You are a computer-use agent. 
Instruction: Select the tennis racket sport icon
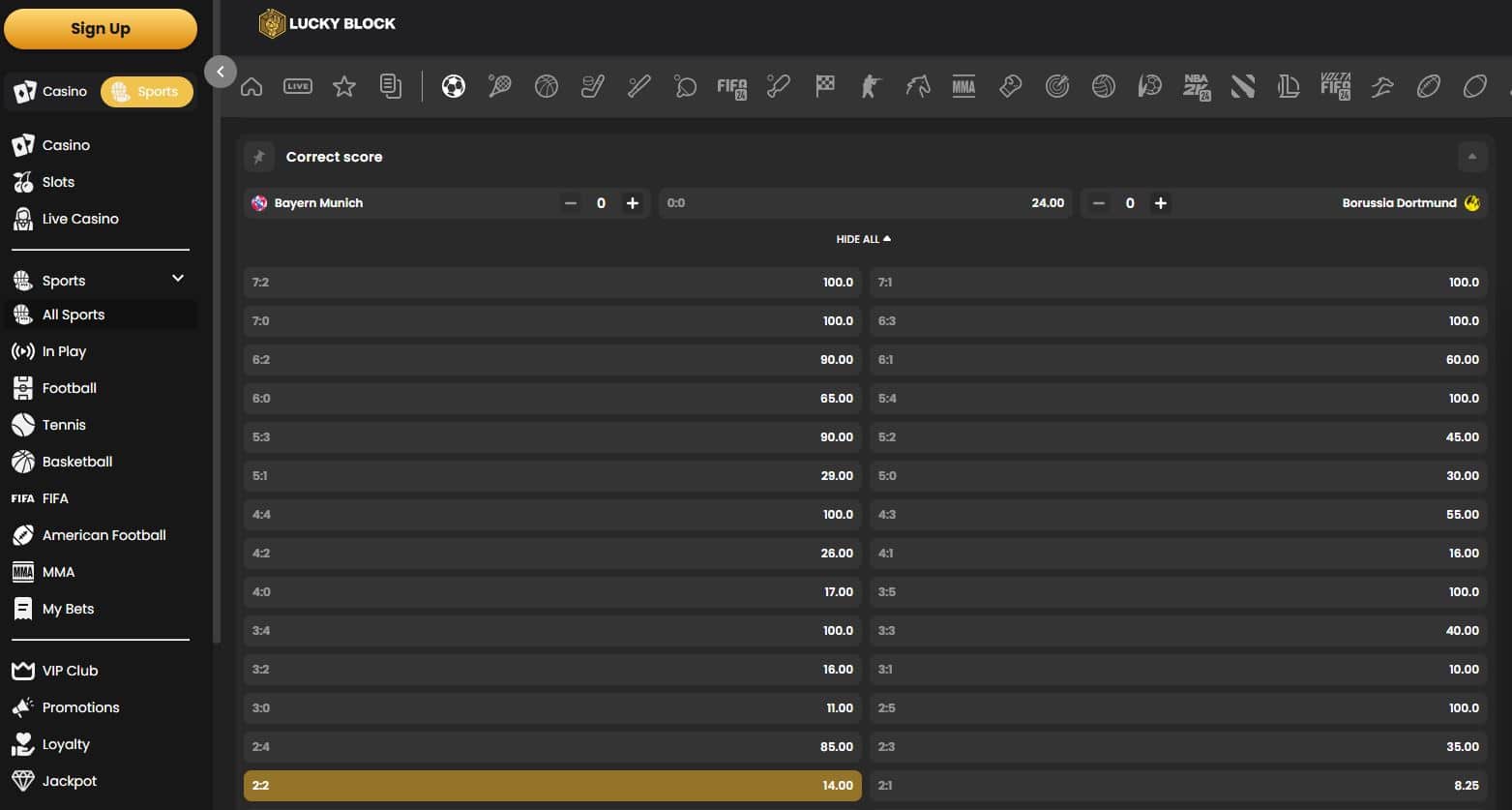500,87
